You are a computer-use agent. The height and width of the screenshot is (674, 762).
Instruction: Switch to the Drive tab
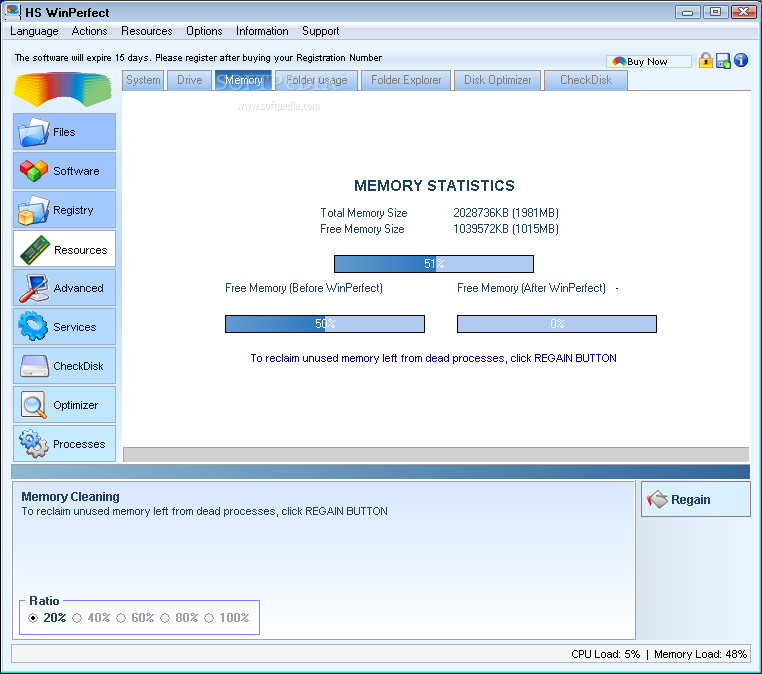[x=190, y=80]
